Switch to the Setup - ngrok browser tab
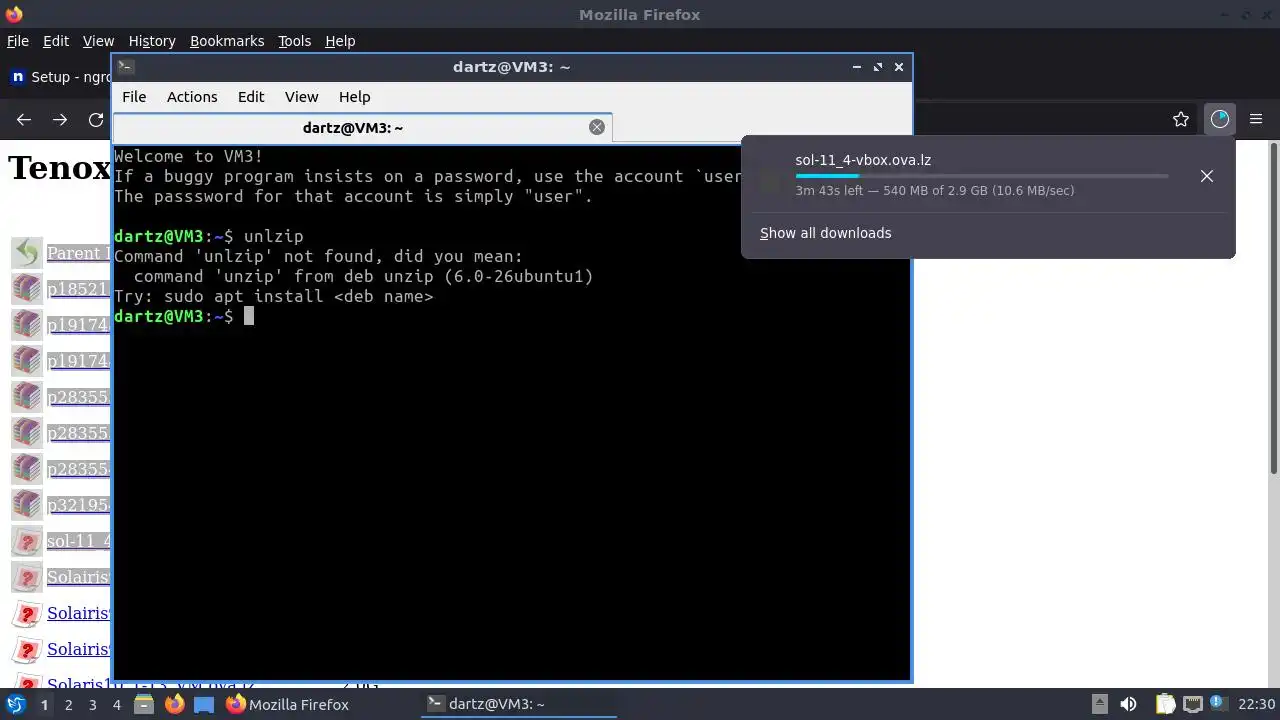The width and height of the screenshot is (1280, 720). [x=58, y=77]
